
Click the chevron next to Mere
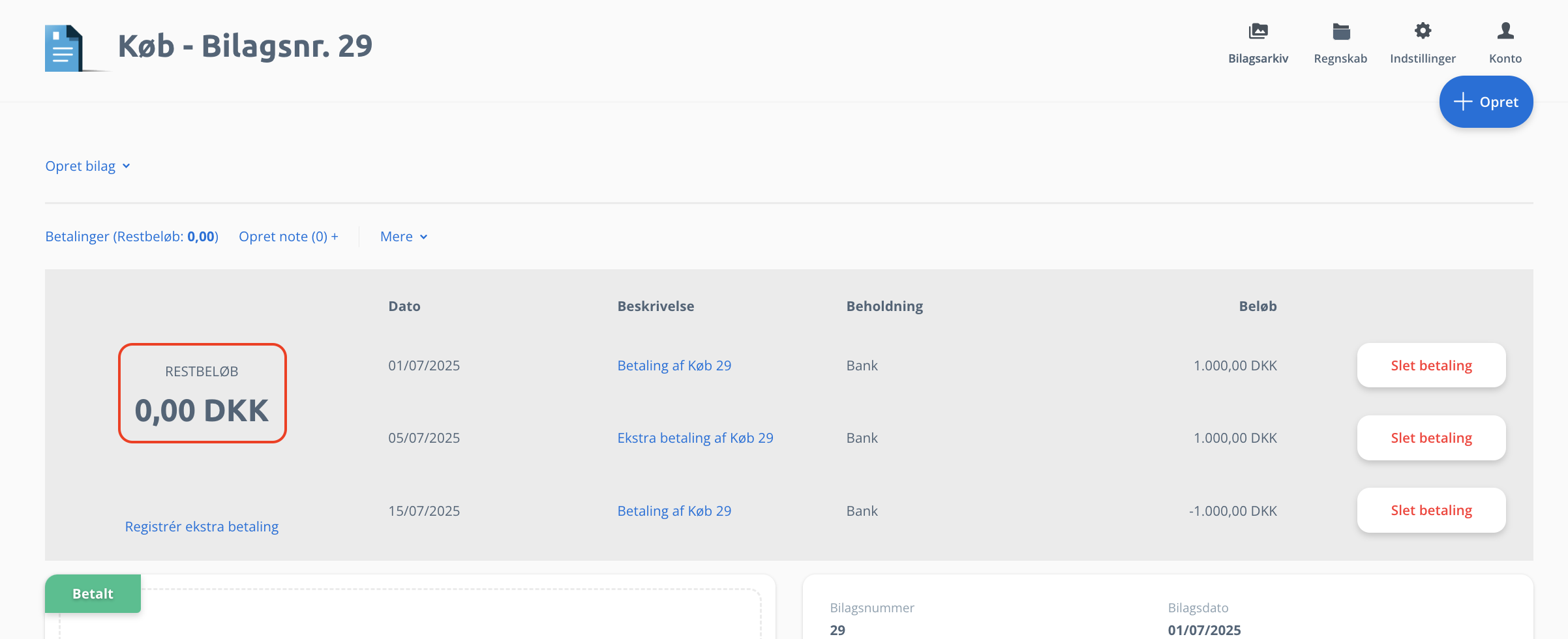coord(424,237)
